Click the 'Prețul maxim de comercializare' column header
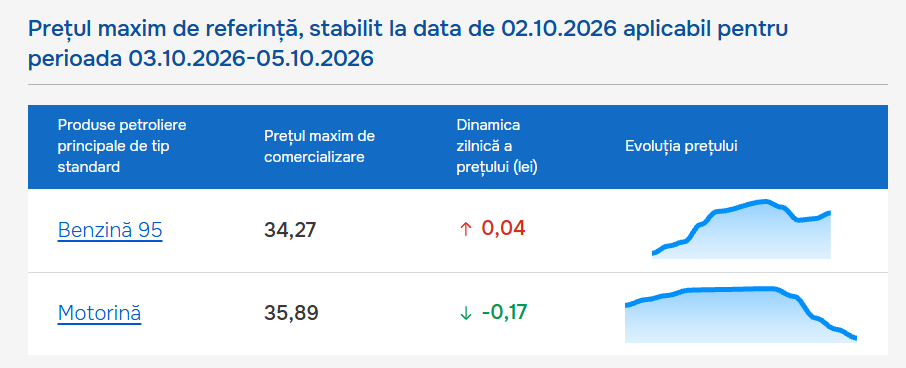Image resolution: width=906 pixels, height=368 pixels. (320, 146)
